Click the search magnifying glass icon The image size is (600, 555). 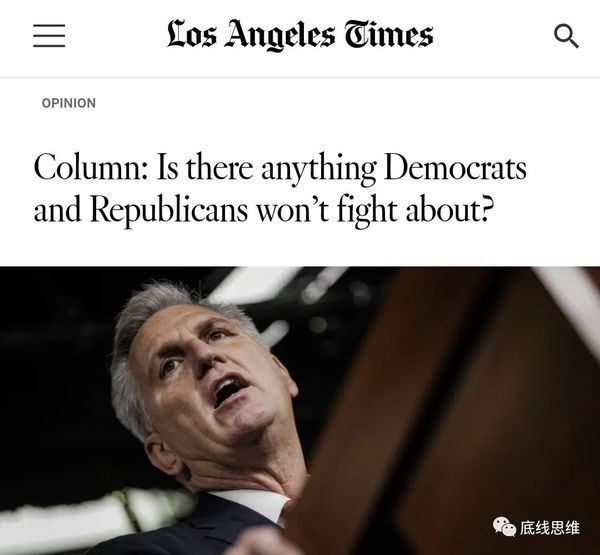coord(566,37)
